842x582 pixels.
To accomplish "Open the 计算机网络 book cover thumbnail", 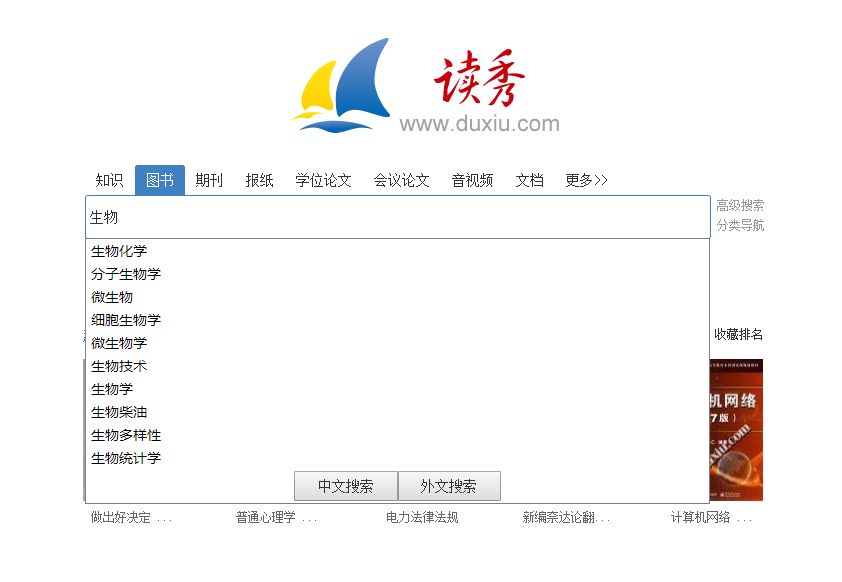I will (736, 430).
